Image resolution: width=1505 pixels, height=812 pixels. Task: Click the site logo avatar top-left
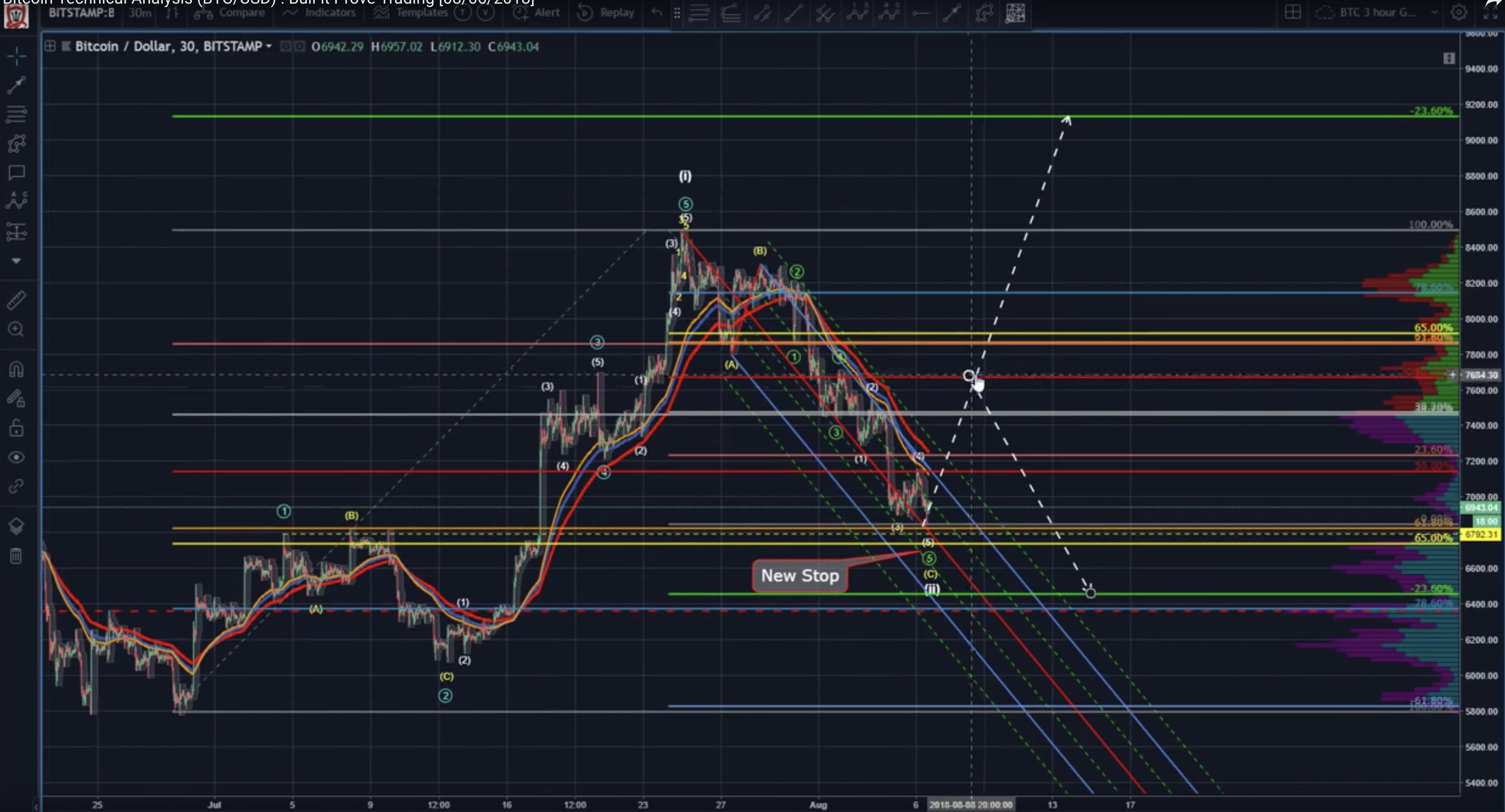point(16,16)
